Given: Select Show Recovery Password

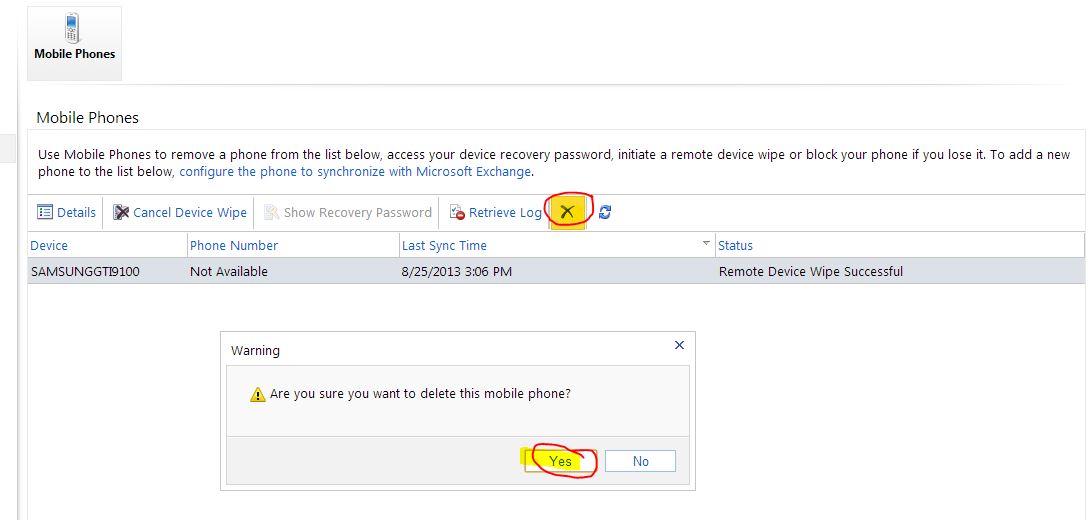Looking at the screenshot, I should pyautogui.click(x=348, y=212).
